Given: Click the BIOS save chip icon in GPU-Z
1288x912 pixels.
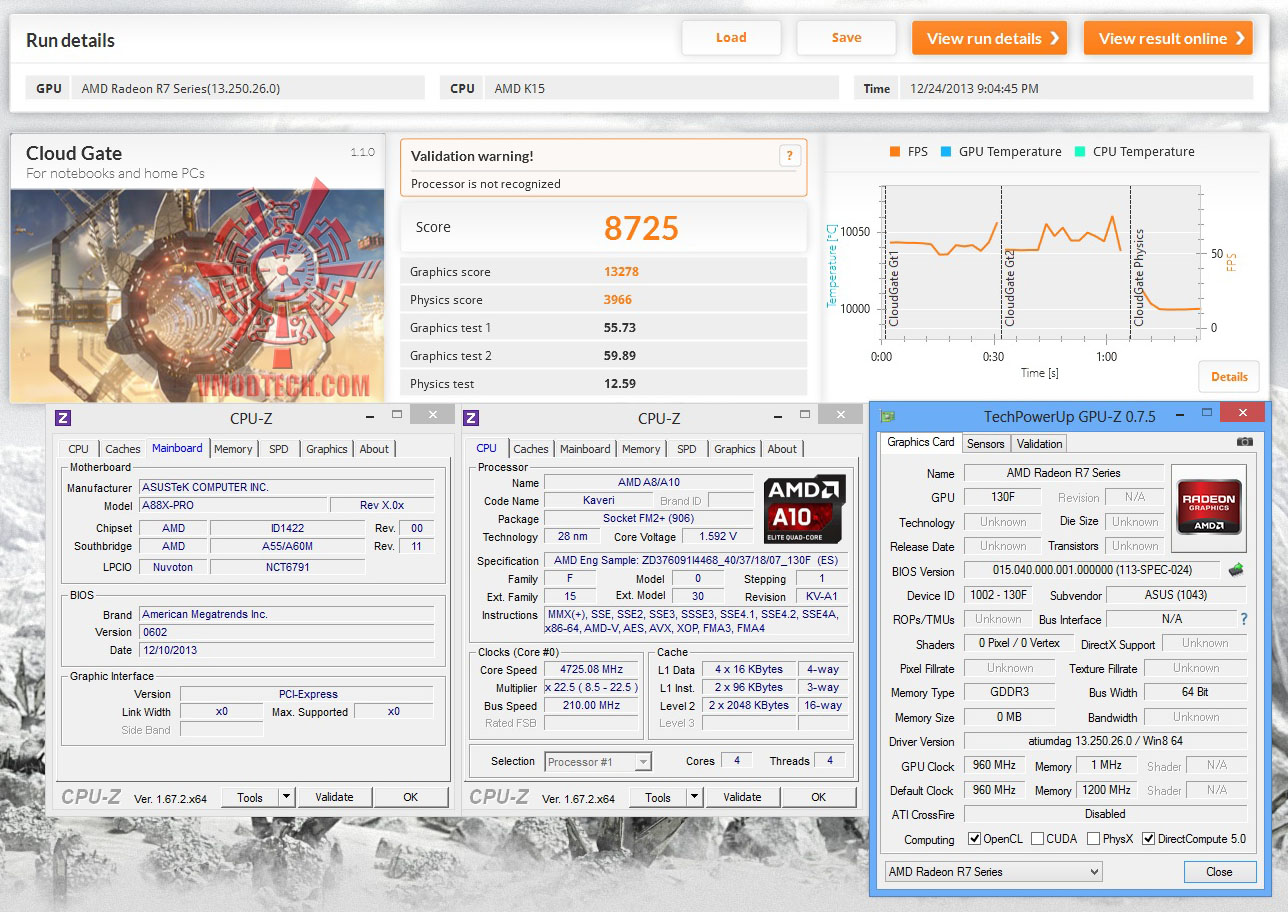Looking at the screenshot, I should [x=1236, y=570].
